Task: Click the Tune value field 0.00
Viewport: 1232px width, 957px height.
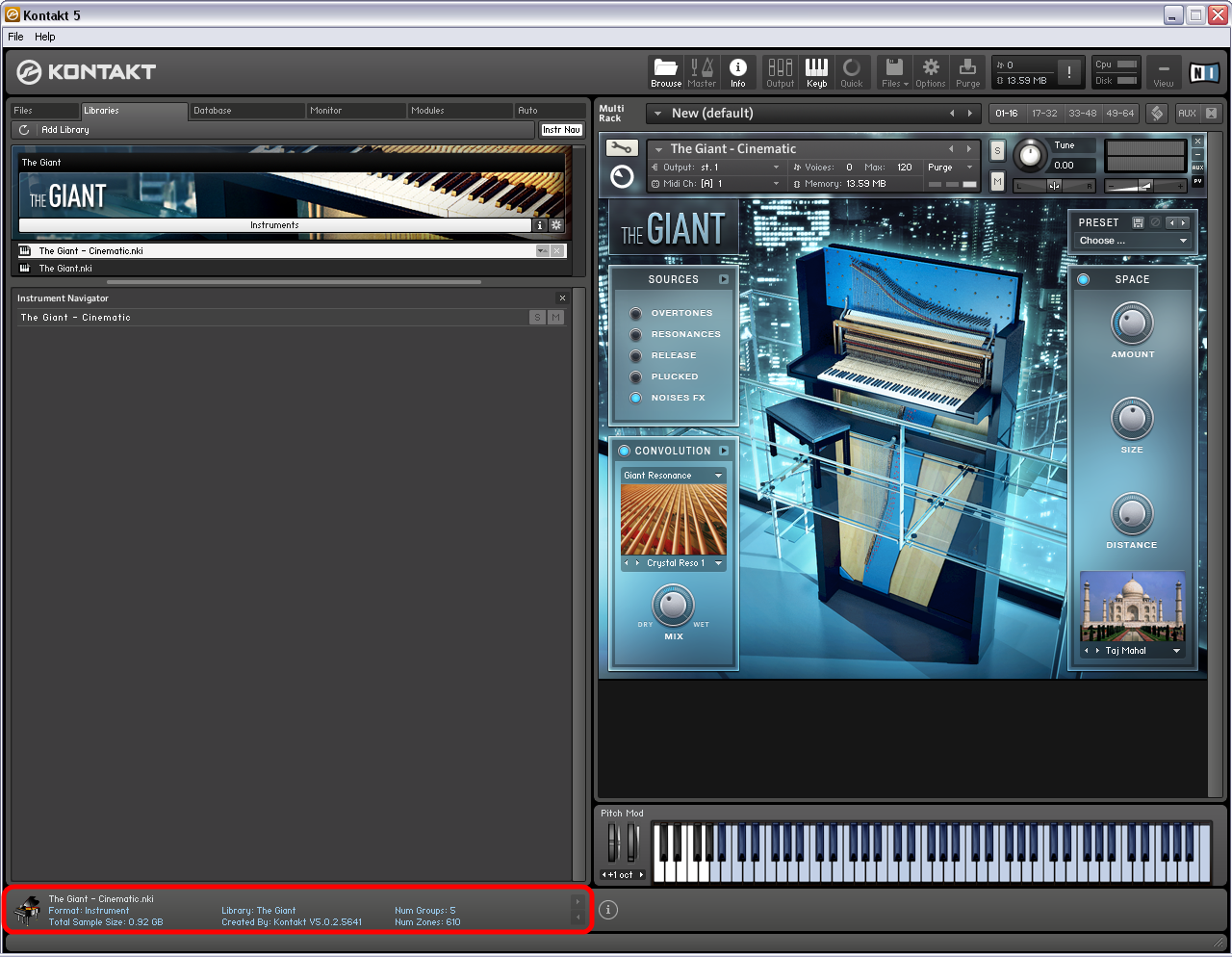Action: coord(1073,166)
